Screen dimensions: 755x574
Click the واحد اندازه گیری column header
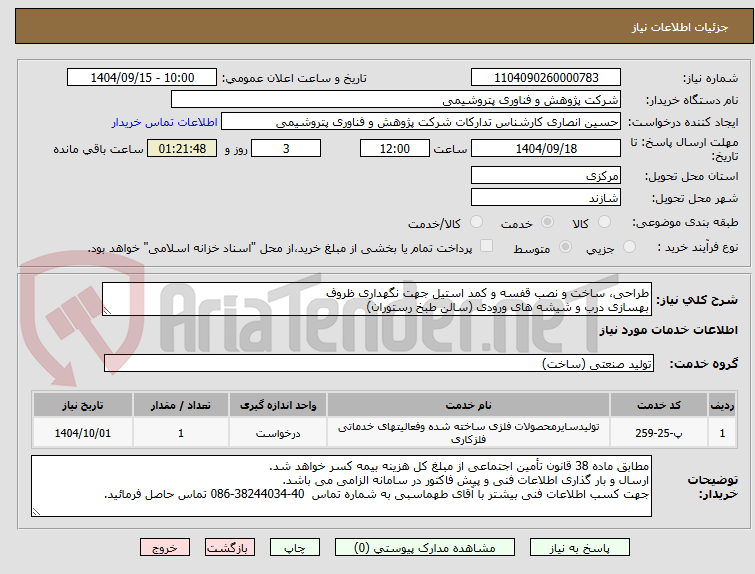click(278, 405)
